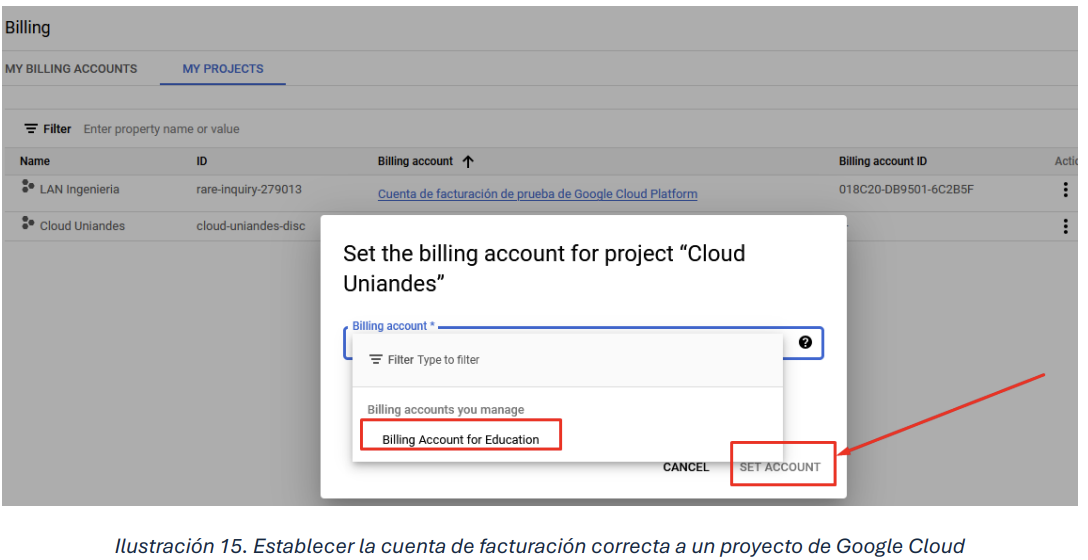Click the SET ACCOUNT button
This screenshot has height=560, width=1088.
pos(780,467)
